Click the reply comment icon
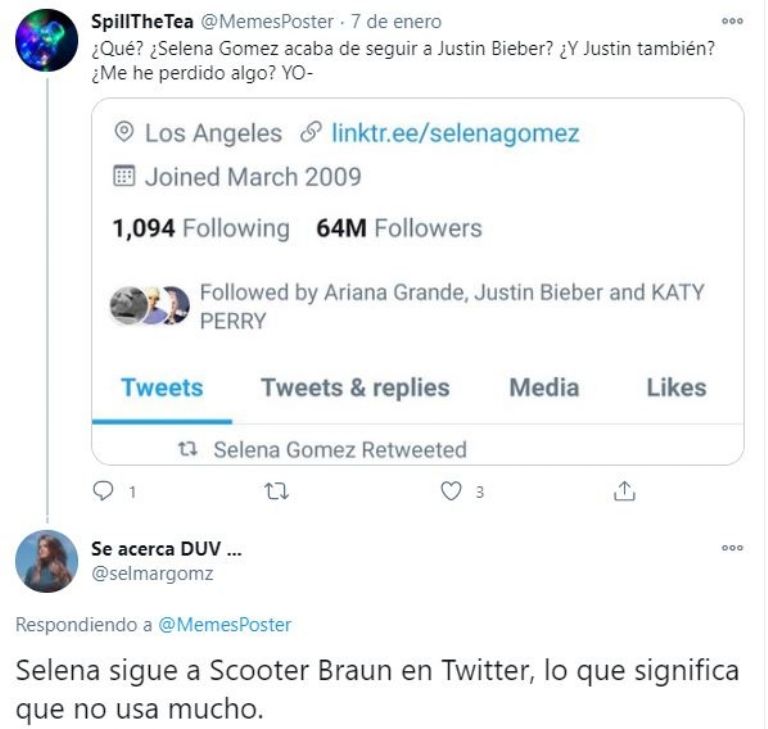 tap(100, 491)
